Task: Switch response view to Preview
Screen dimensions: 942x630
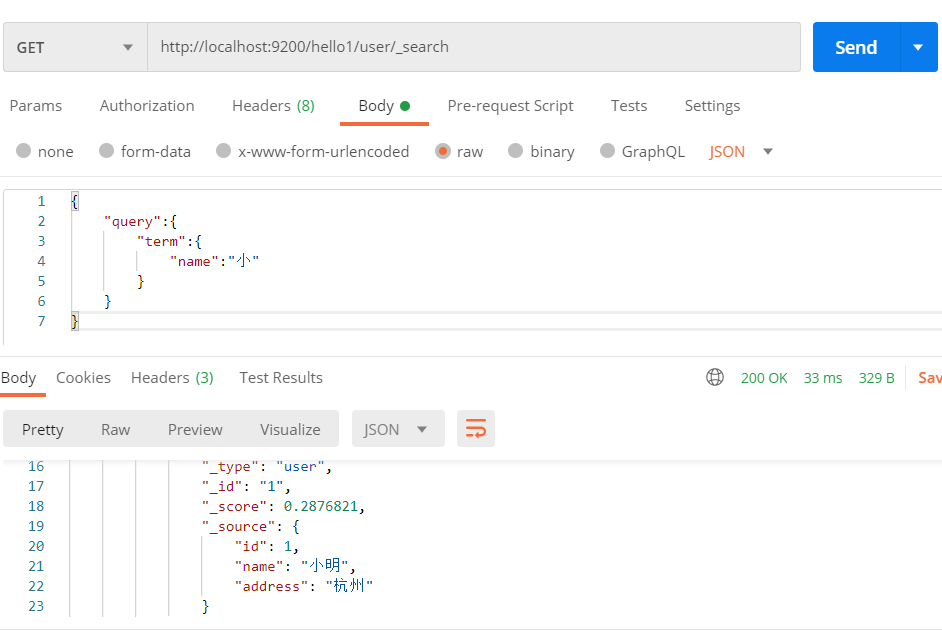Action: (195, 429)
